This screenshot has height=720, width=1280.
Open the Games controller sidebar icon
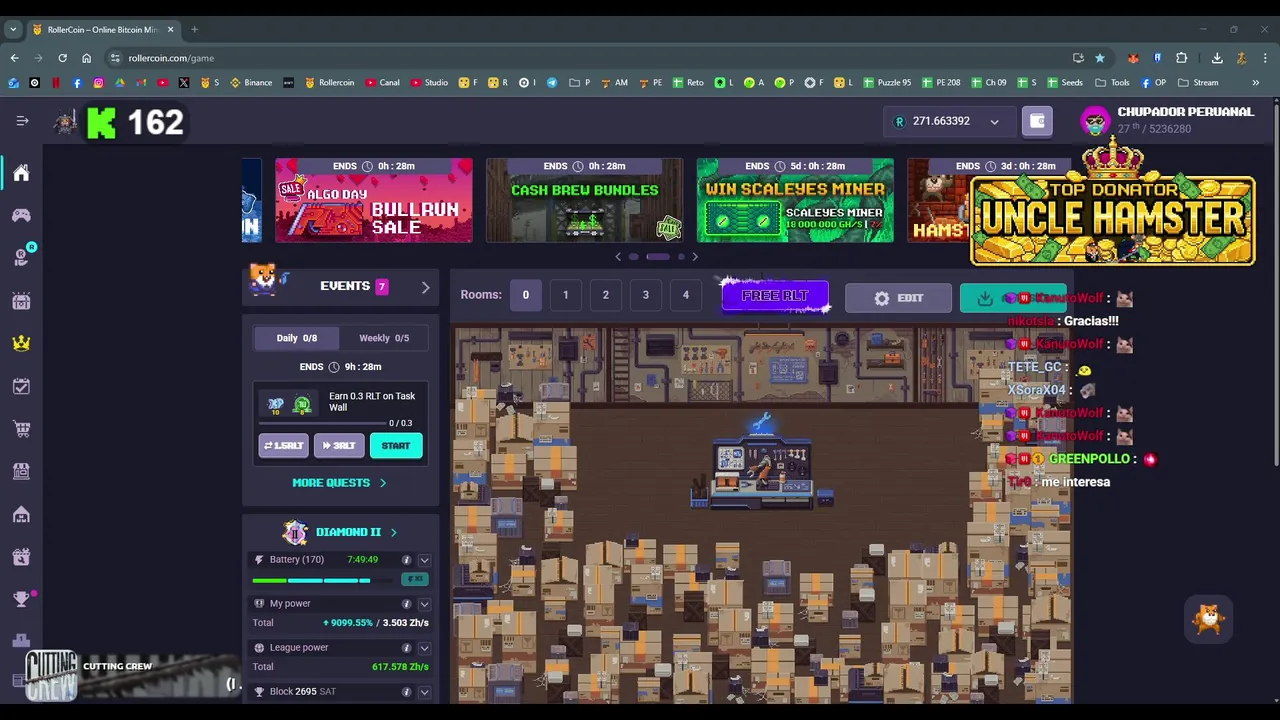coord(21,215)
